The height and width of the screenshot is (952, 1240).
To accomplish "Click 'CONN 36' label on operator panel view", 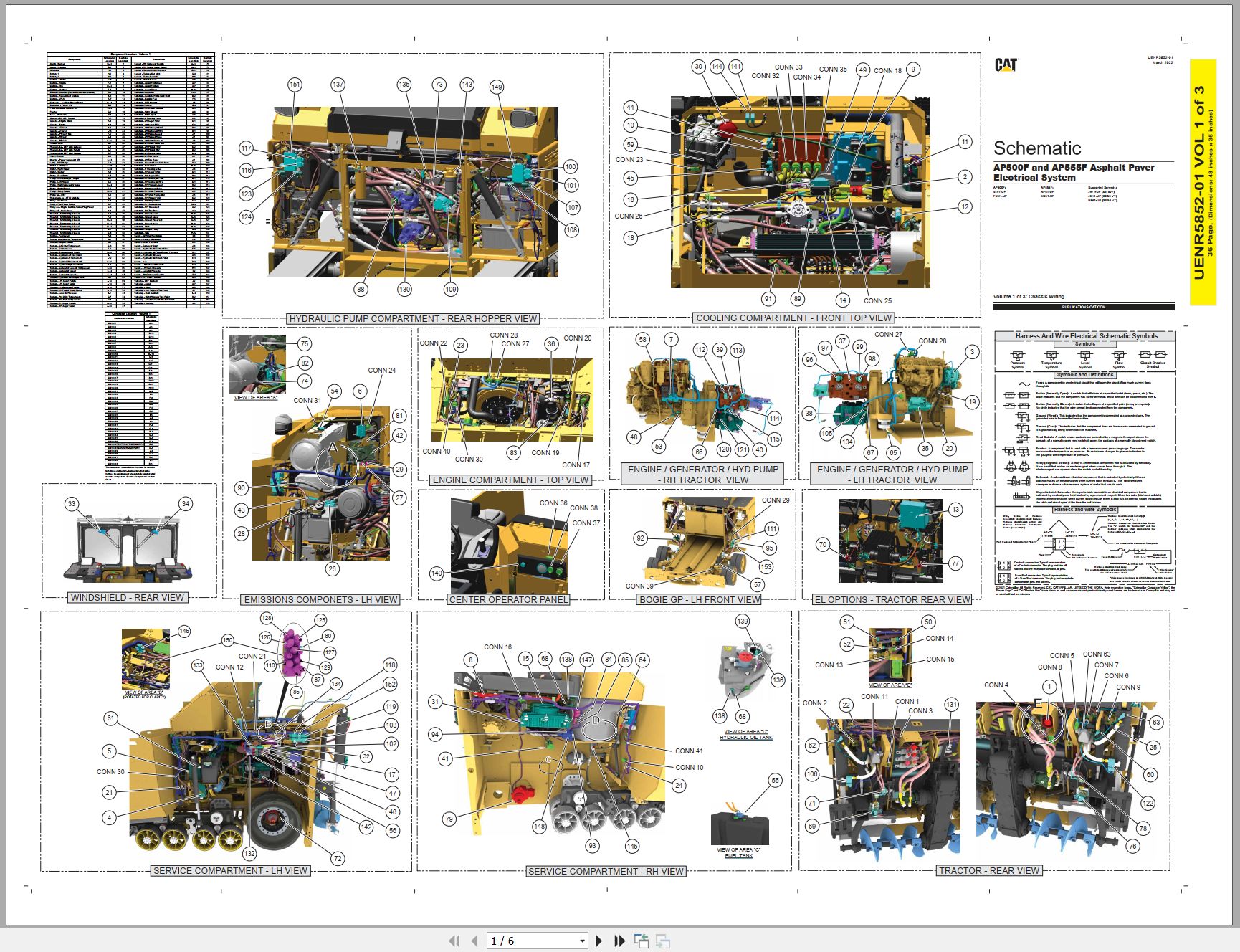I will pyautogui.click(x=553, y=503).
